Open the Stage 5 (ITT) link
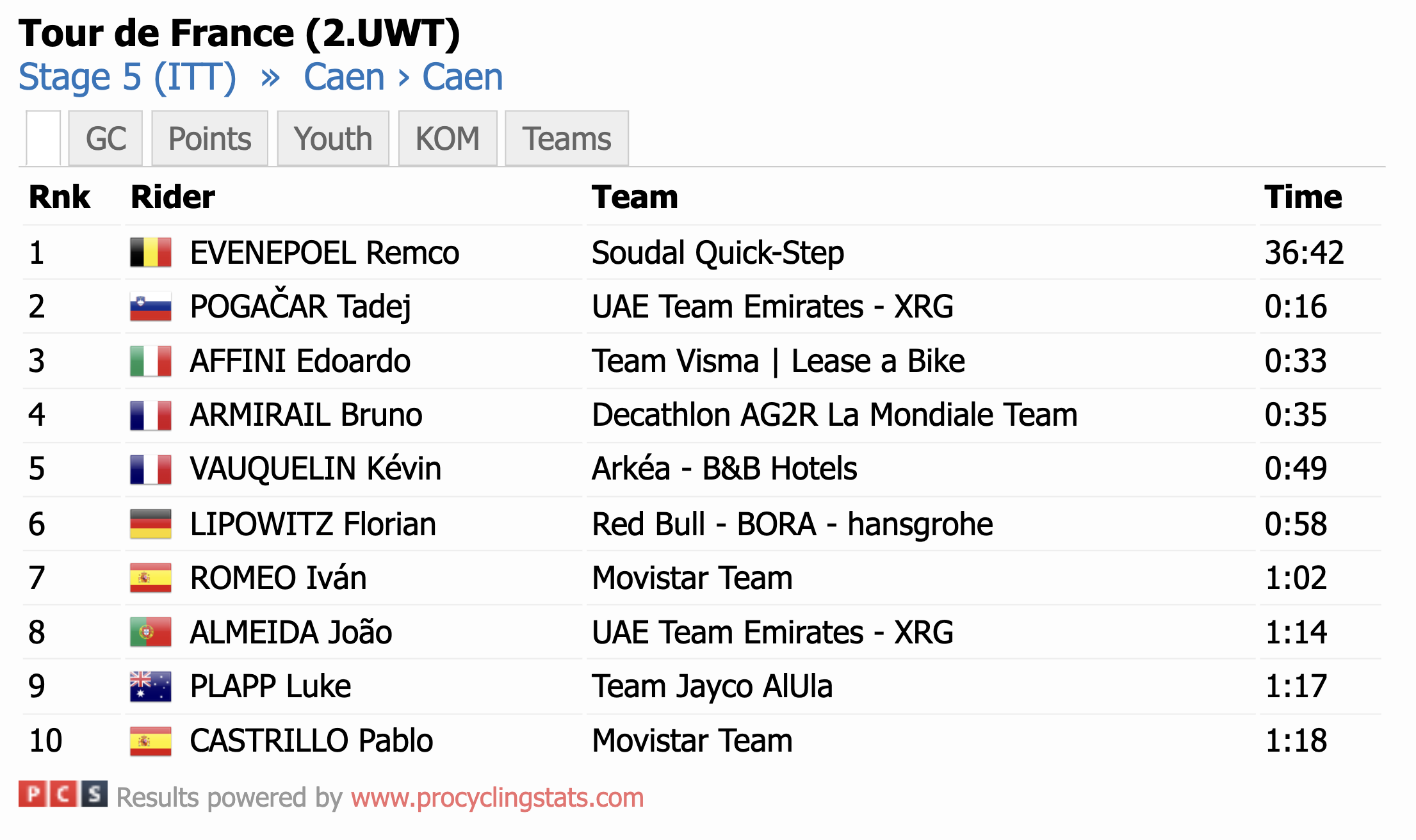The height and width of the screenshot is (840, 1416). [127, 77]
